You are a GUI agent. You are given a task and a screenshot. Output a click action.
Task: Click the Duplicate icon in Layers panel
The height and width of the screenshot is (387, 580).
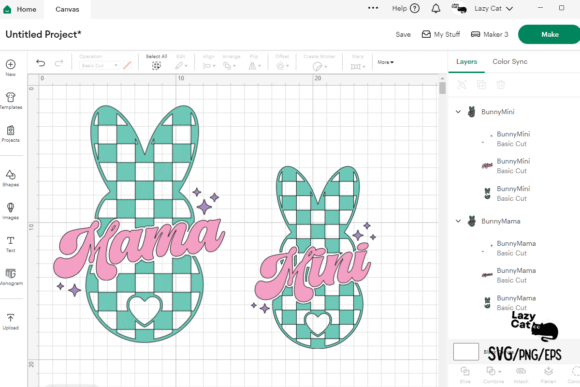pos(481,85)
